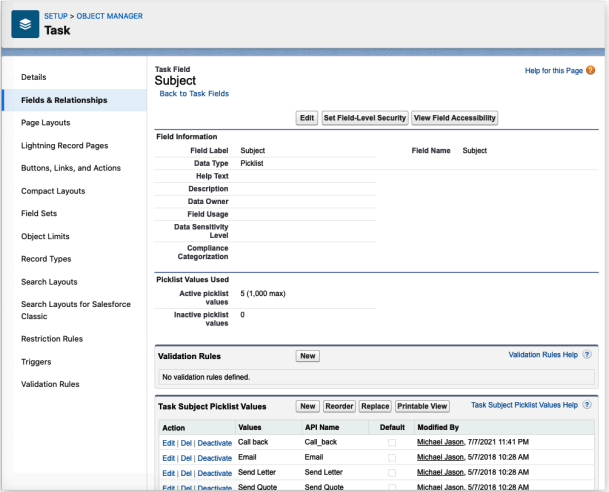Open Page Layouts in sidebar
The height and width of the screenshot is (492, 609).
[x=45, y=123]
